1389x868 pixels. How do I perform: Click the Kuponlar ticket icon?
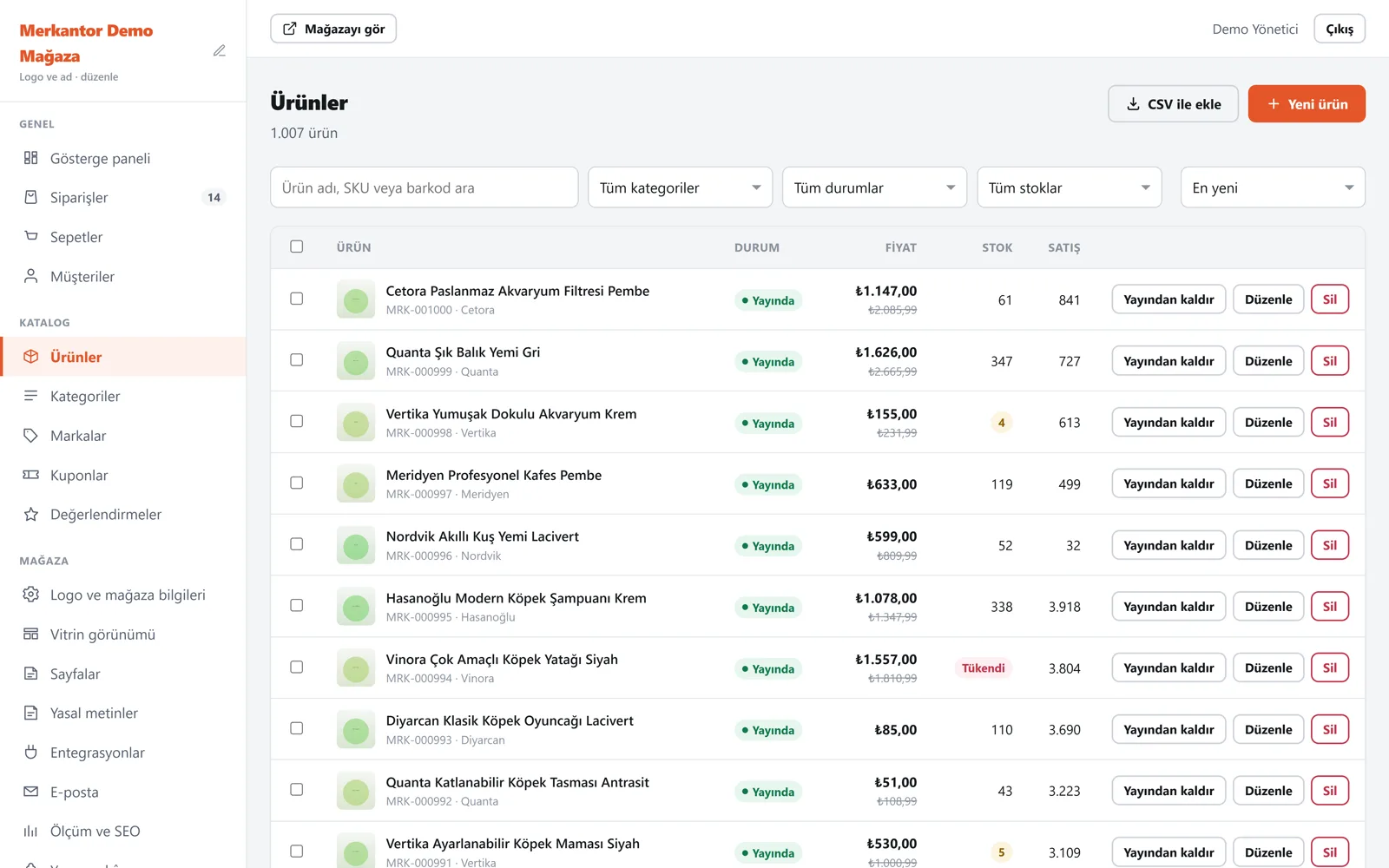(x=31, y=475)
